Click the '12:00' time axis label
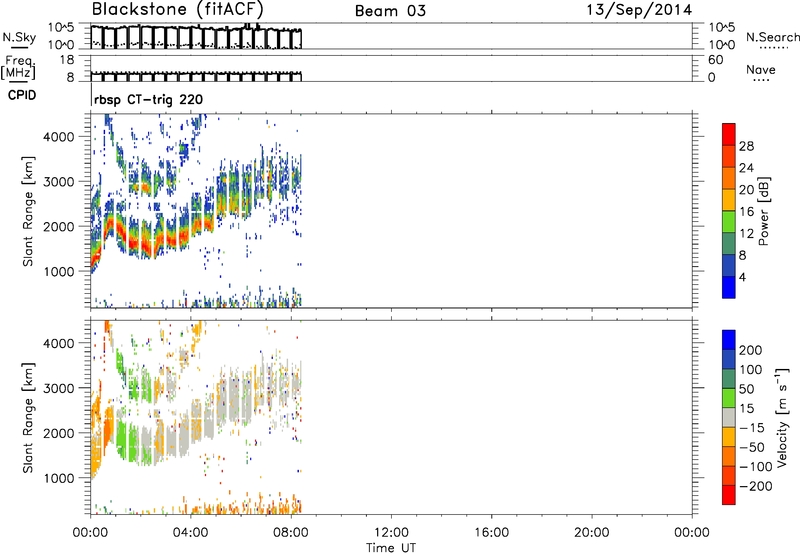 391,533
